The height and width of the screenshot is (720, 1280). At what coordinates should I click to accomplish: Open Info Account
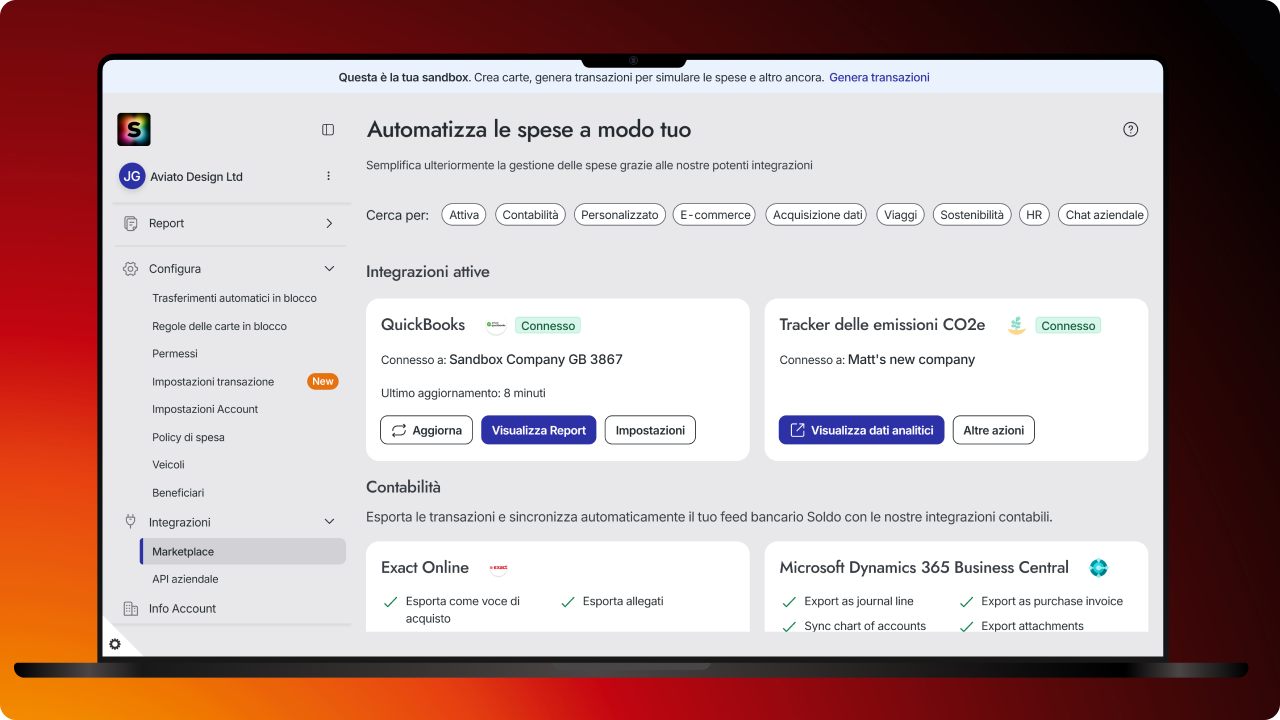tap(182, 608)
